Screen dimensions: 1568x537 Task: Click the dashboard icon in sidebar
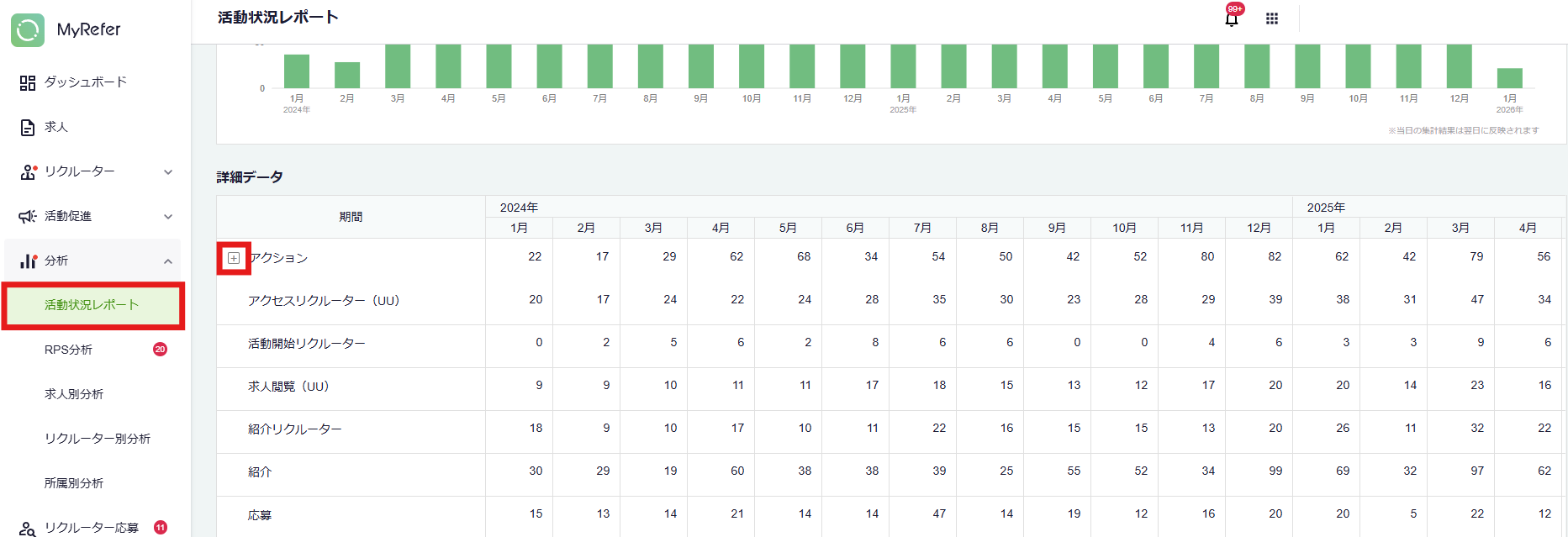pos(28,82)
